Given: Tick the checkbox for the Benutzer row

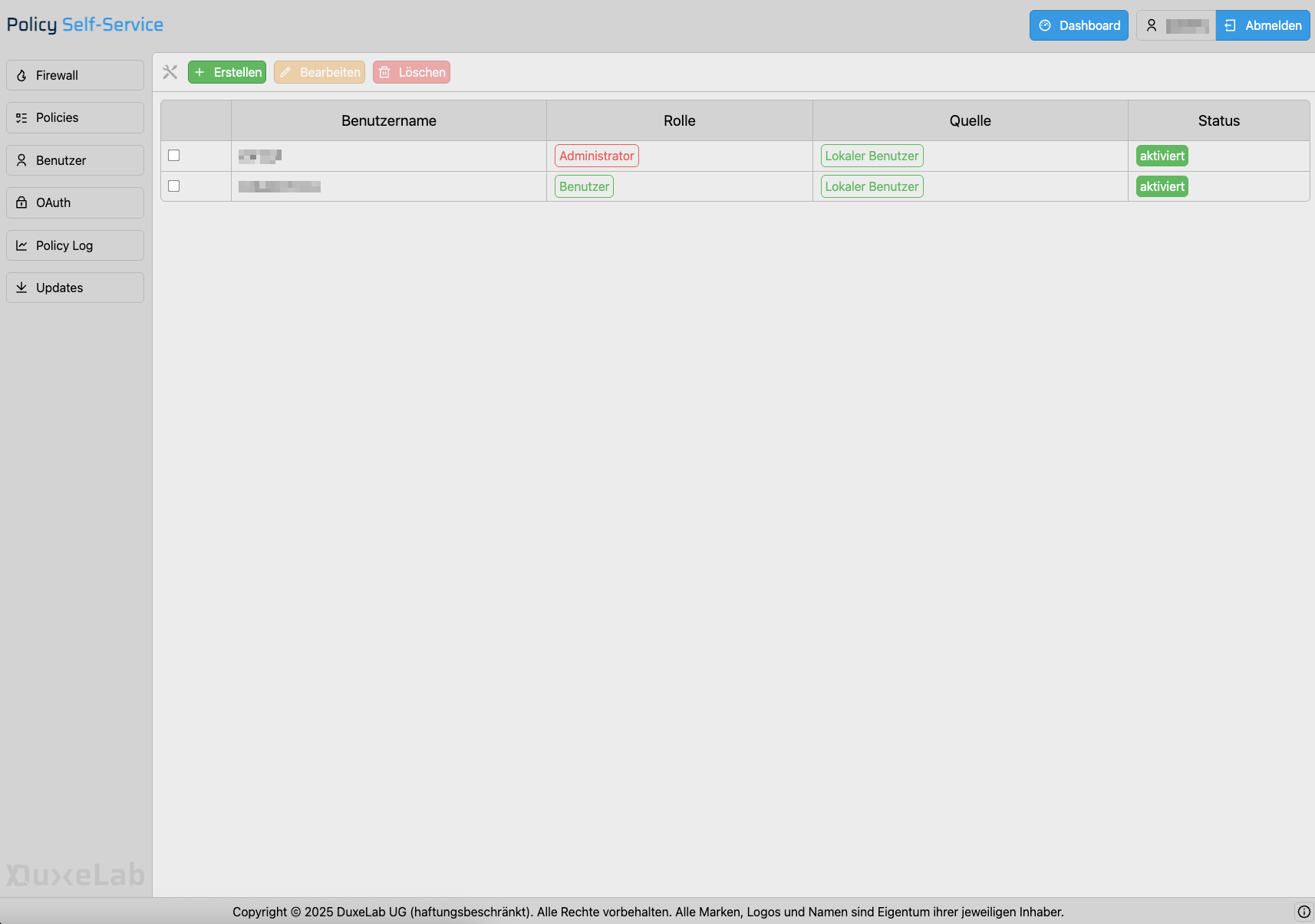Looking at the screenshot, I should [x=174, y=186].
